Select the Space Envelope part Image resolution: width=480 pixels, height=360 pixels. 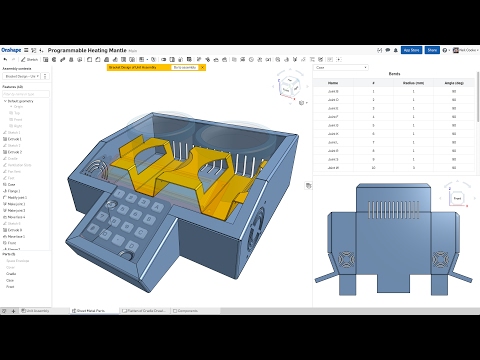tap(18, 261)
